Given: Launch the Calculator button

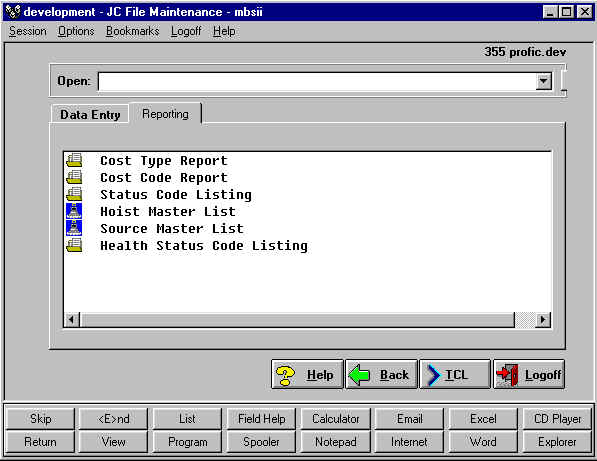Looking at the screenshot, I should 335,419.
